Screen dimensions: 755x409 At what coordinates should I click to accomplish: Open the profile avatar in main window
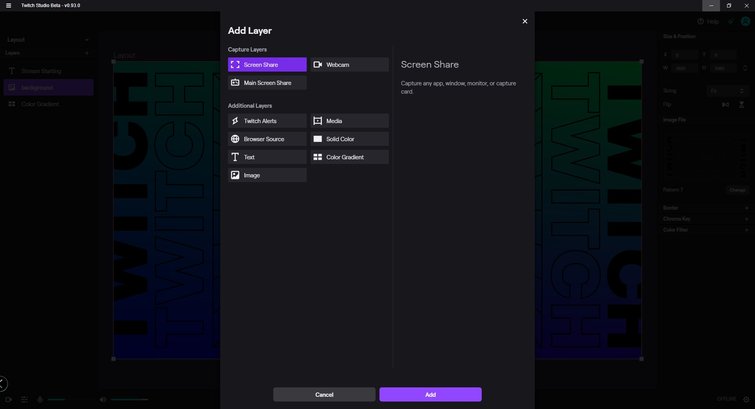coord(746,22)
